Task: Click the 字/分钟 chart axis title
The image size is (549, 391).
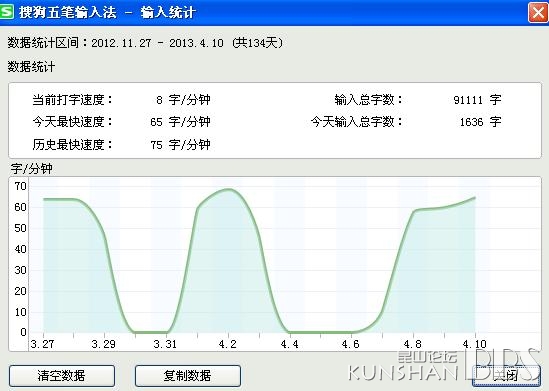Action: 32,169
